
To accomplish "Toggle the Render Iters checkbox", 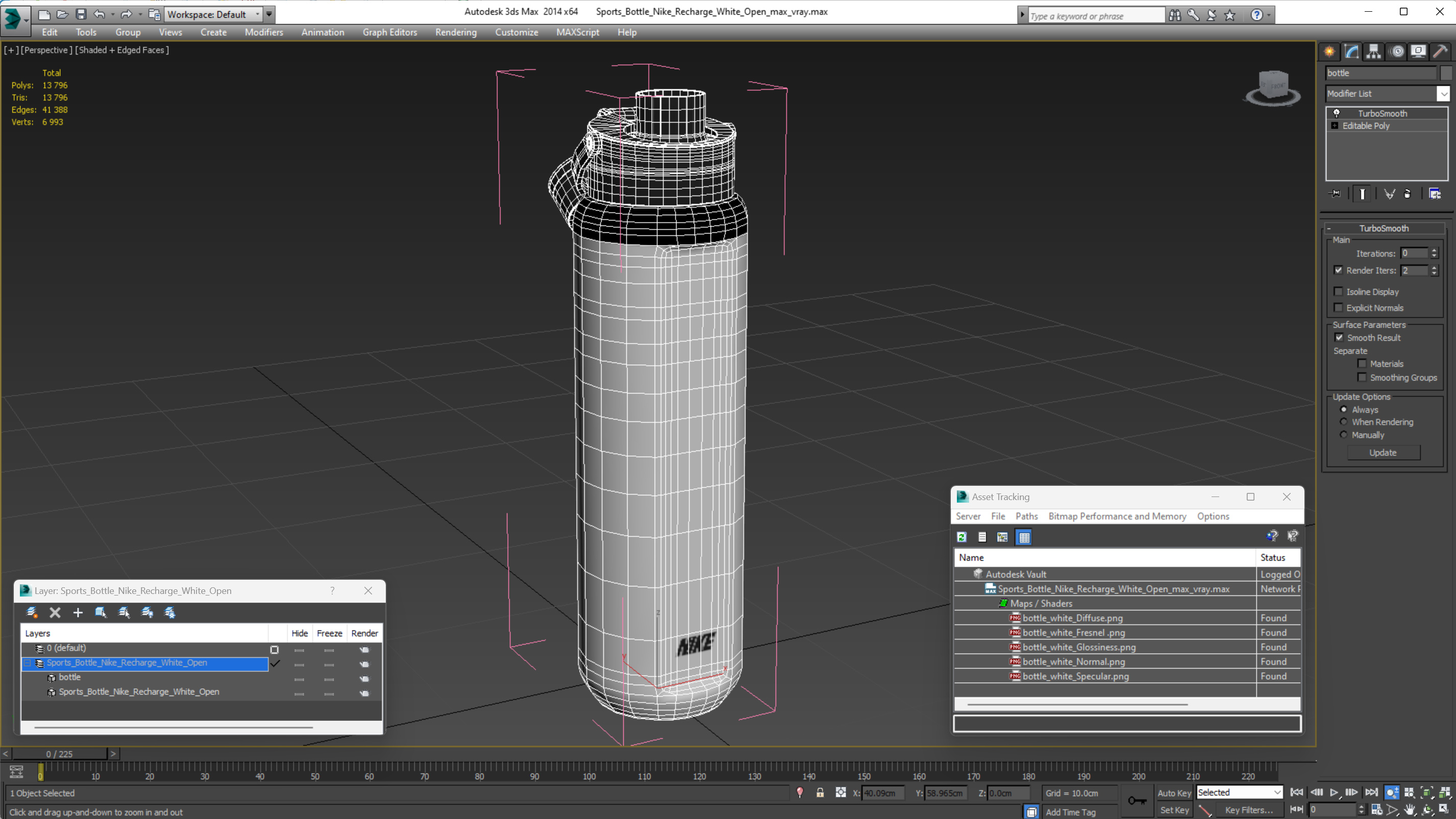I will click(x=1338, y=270).
